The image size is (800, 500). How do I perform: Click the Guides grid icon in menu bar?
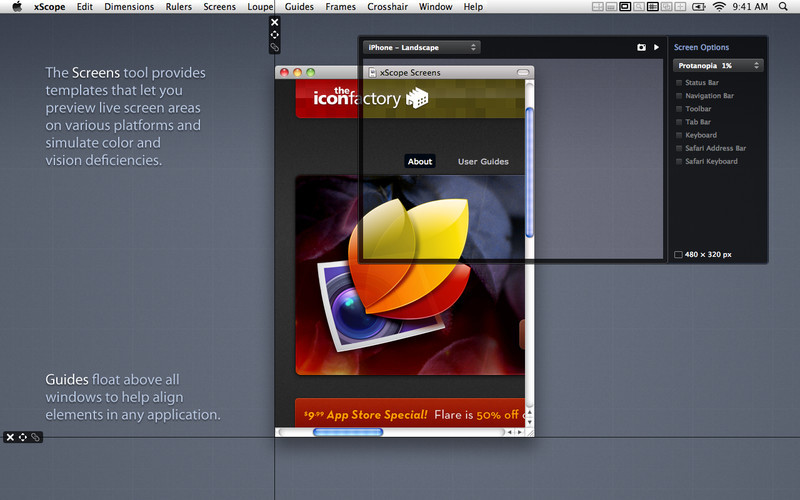653,7
